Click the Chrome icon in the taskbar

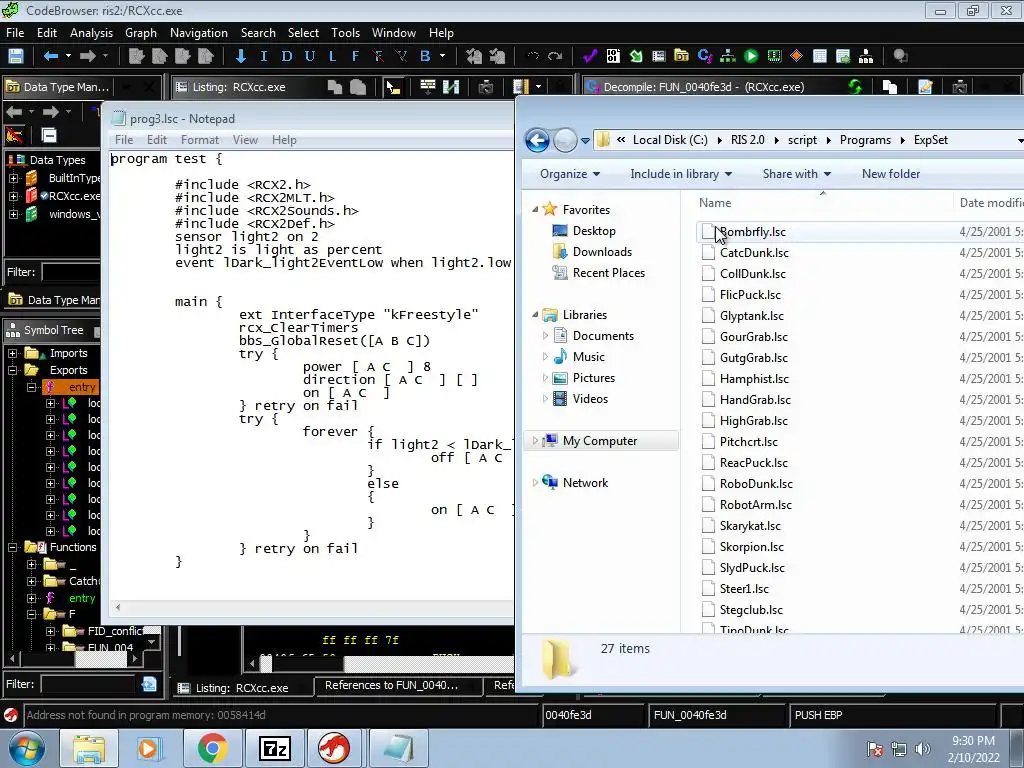tap(212, 748)
